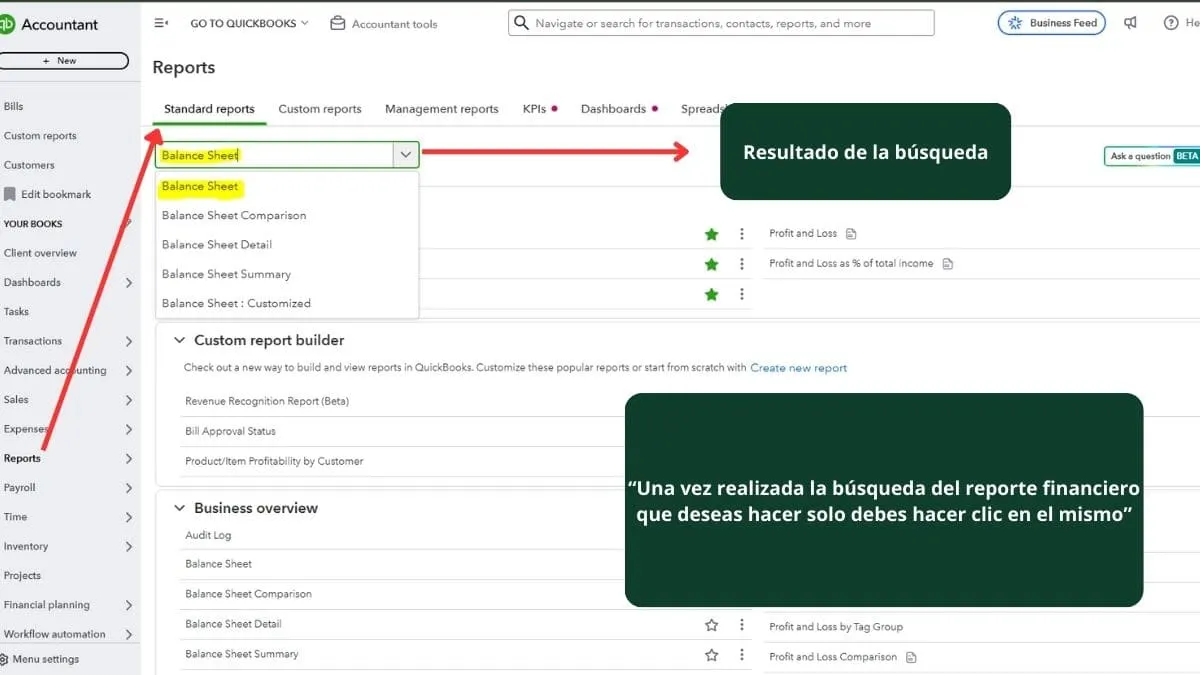This screenshot has height=675, width=1200.
Task: Open Balance Sheet Comparison under Business overview
Action: tap(248, 594)
